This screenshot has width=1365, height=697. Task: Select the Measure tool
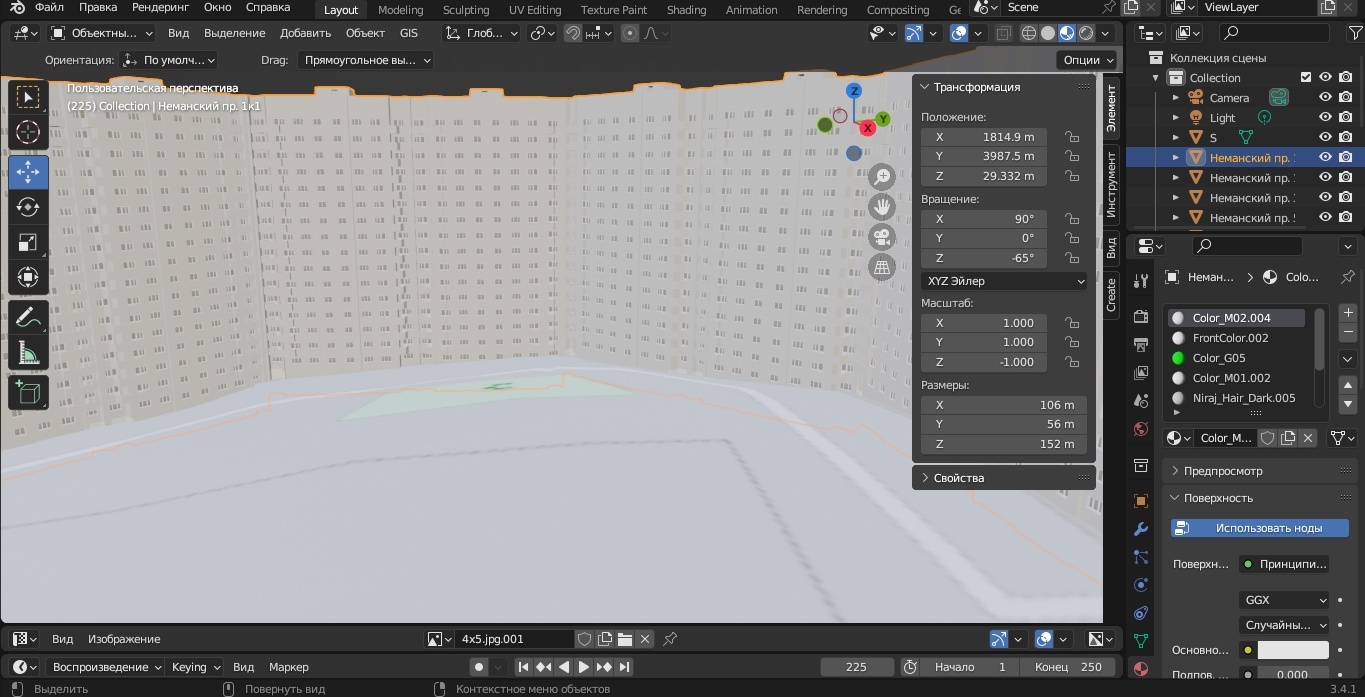(28, 353)
